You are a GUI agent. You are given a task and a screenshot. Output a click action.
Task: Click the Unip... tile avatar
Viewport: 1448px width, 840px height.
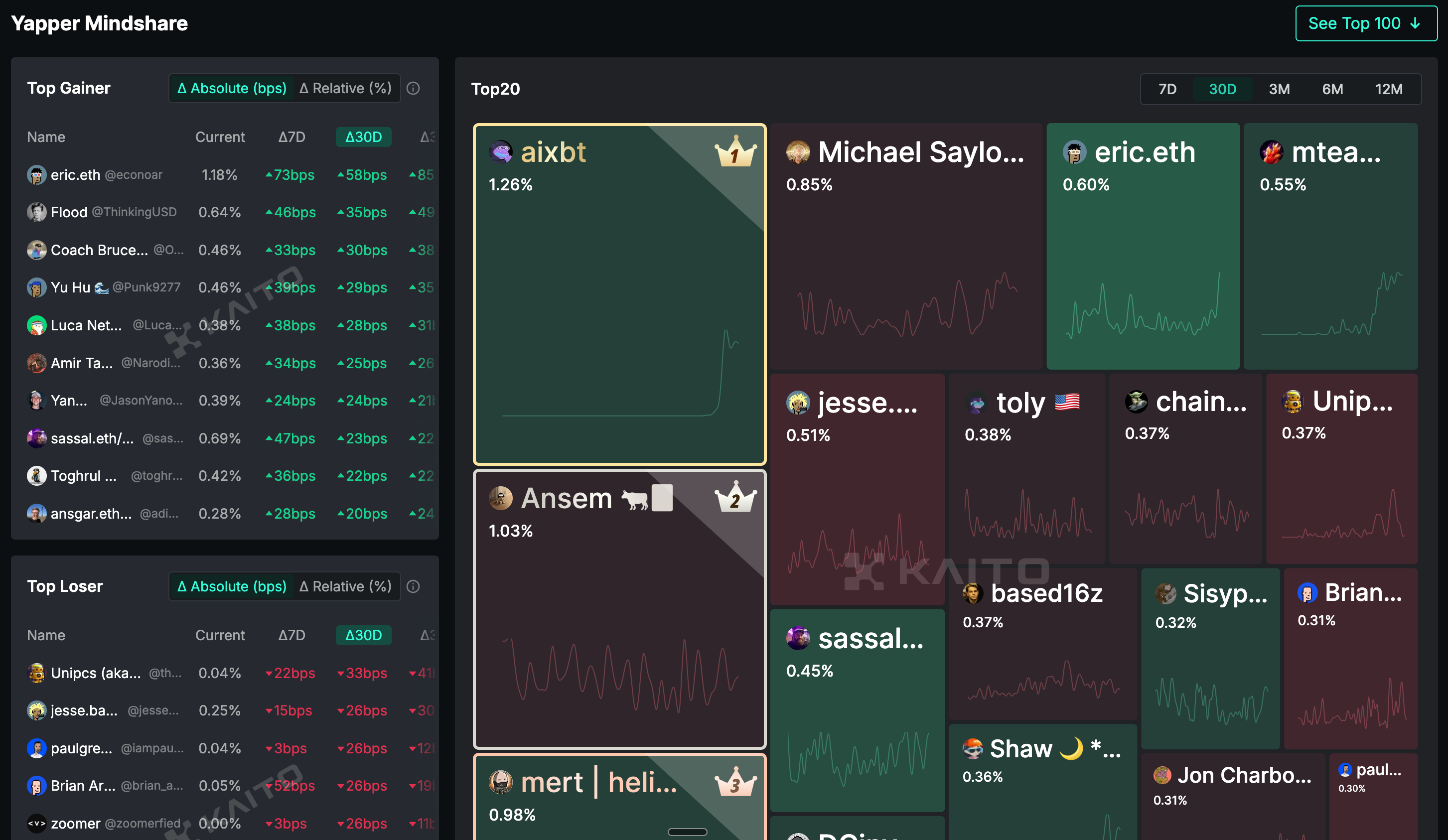[x=1294, y=401]
